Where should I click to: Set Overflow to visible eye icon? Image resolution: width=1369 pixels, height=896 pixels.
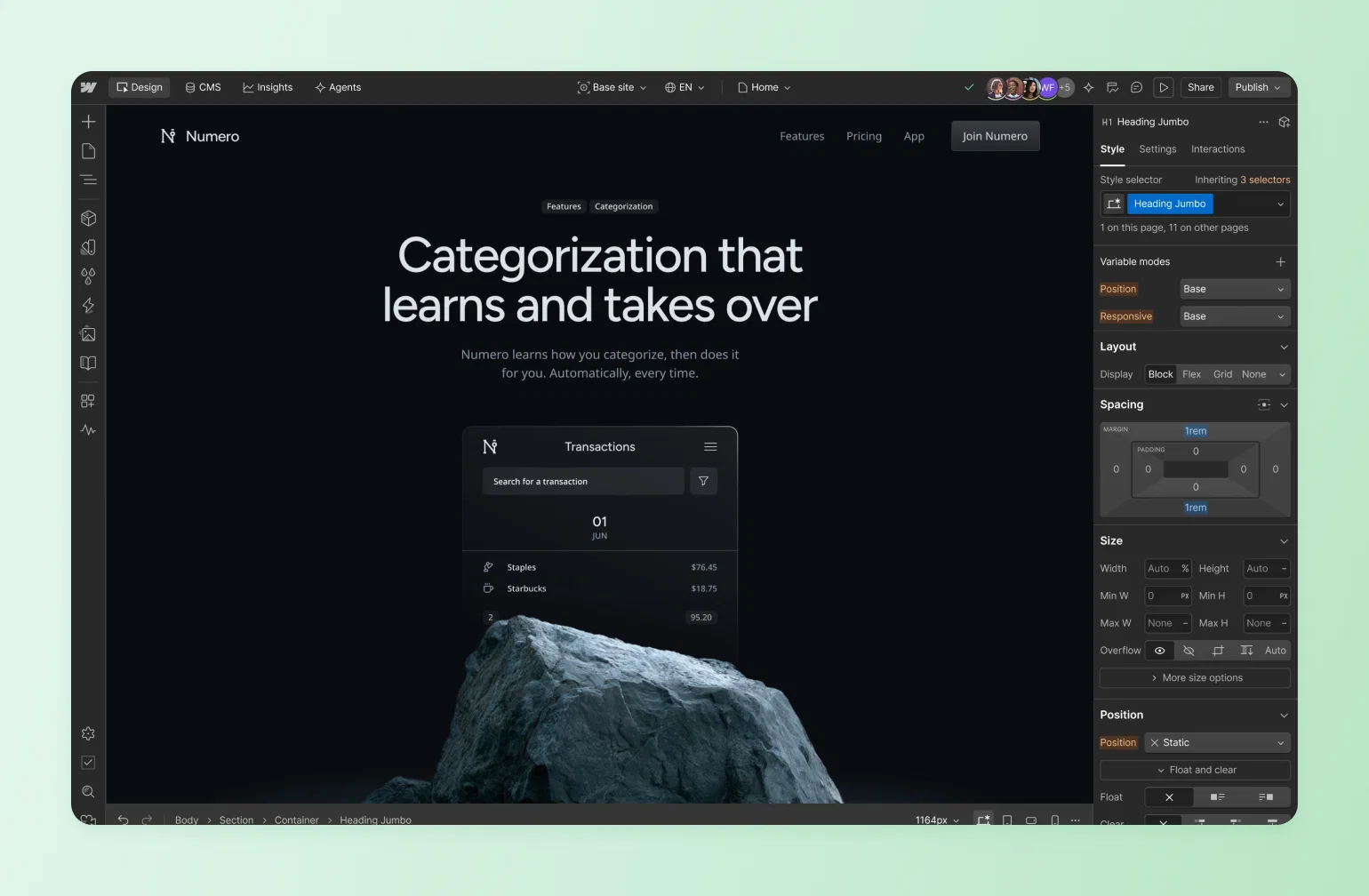[x=1159, y=651]
